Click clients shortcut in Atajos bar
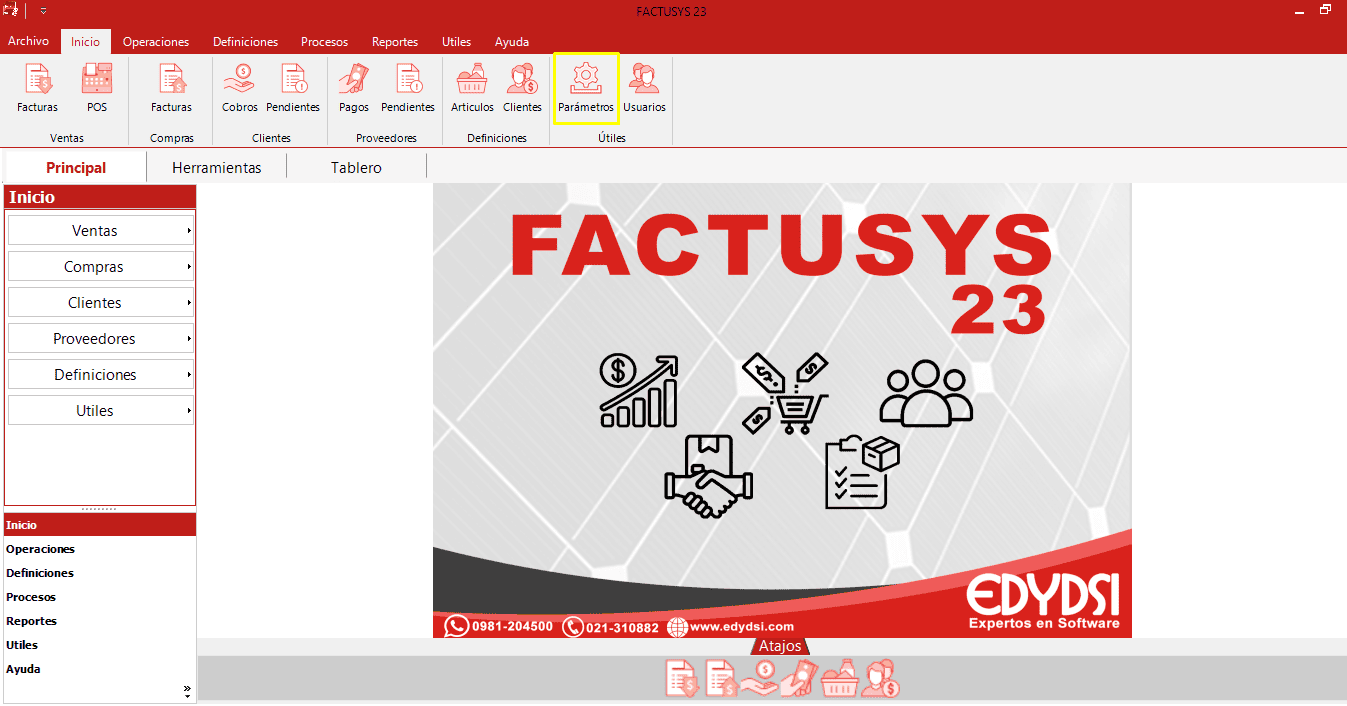 (881, 678)
